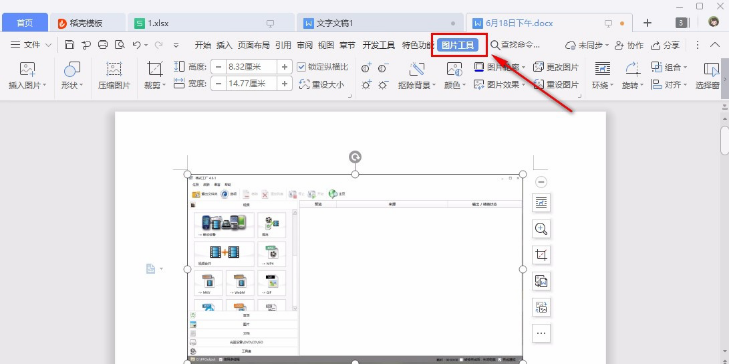Click the increase contrast icon
This screenshot has height=364, width=730.
[367, 68]
